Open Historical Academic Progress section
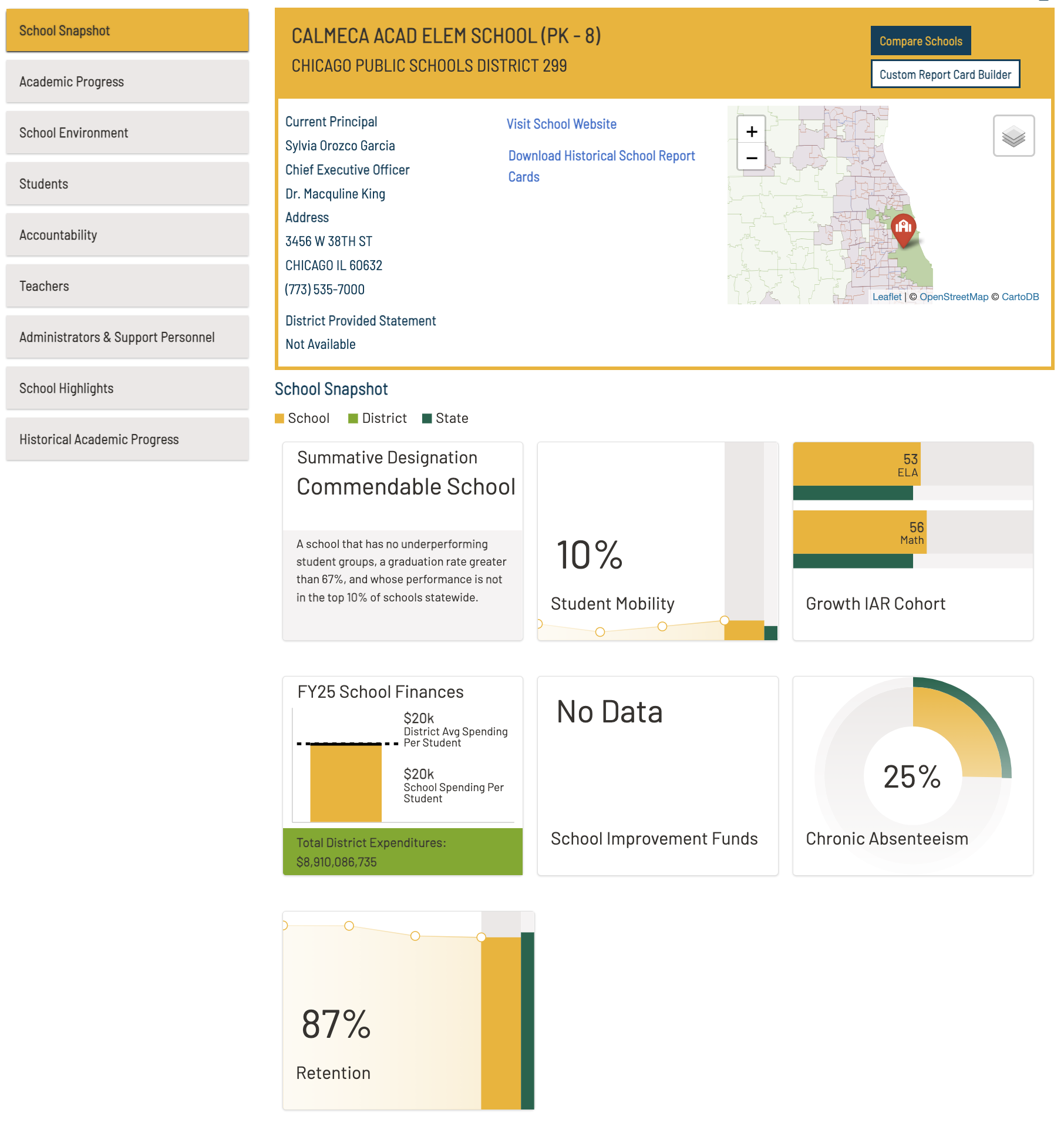 [x=127, y=439]
